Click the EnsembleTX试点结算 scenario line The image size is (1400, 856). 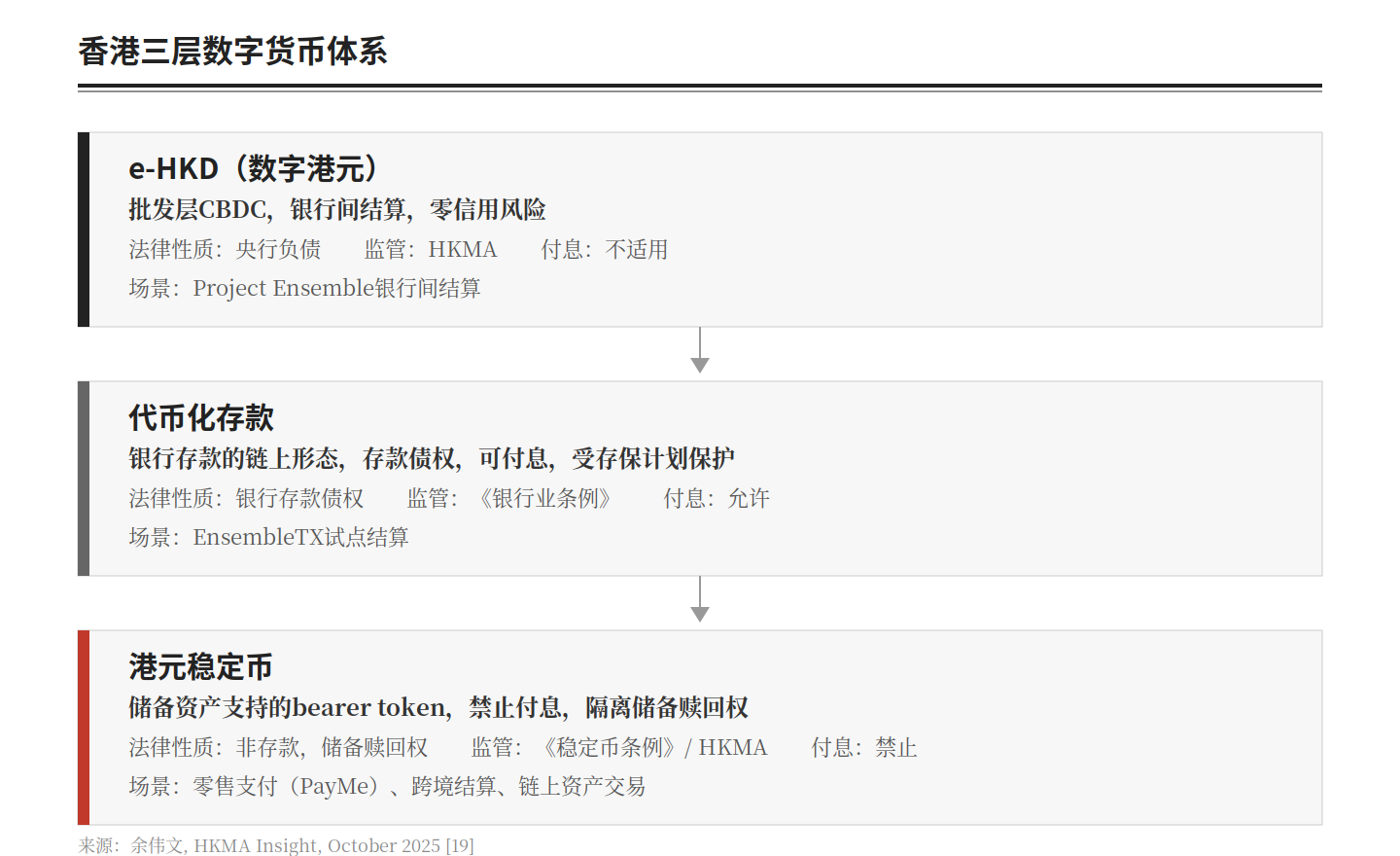coord(268,538)
